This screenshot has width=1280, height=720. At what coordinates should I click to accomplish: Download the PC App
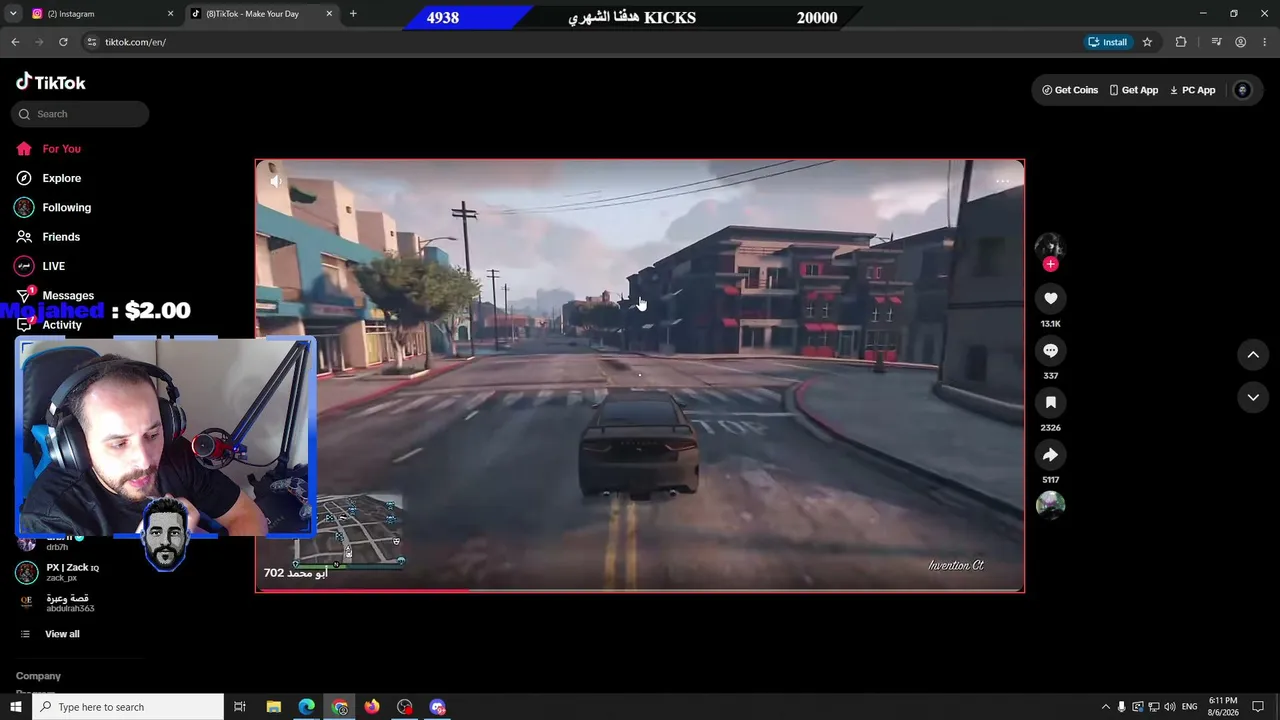pos(1193,90)
